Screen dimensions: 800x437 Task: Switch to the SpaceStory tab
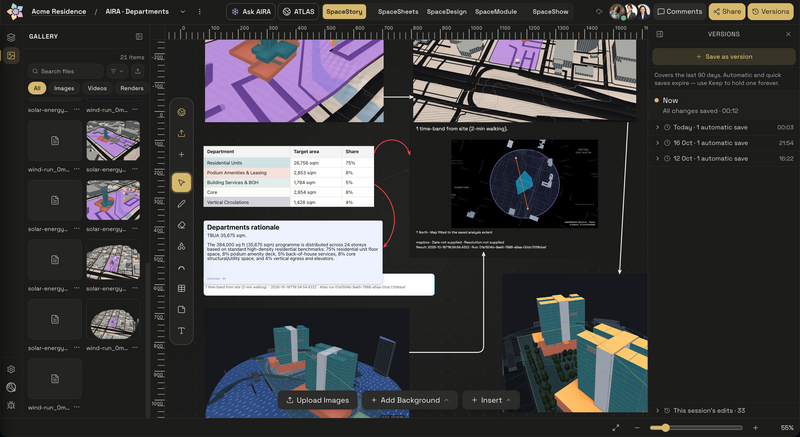344,11
